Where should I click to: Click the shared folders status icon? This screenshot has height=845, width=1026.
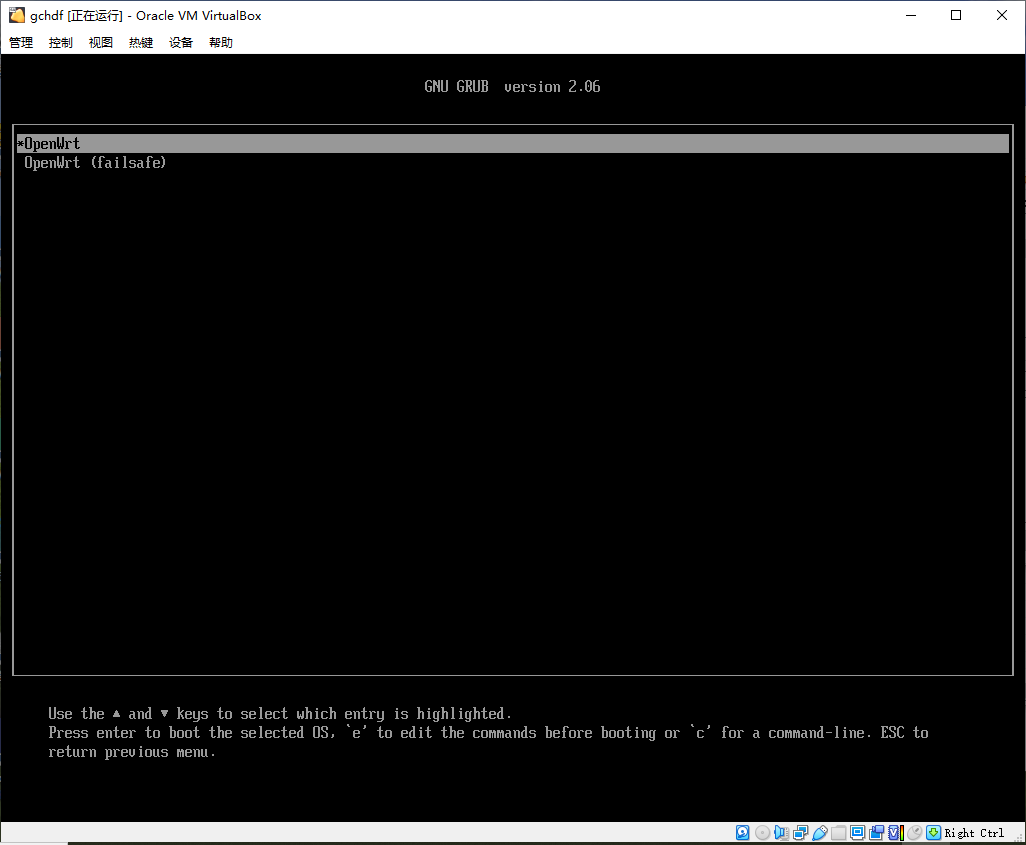(x=838, y=833)
